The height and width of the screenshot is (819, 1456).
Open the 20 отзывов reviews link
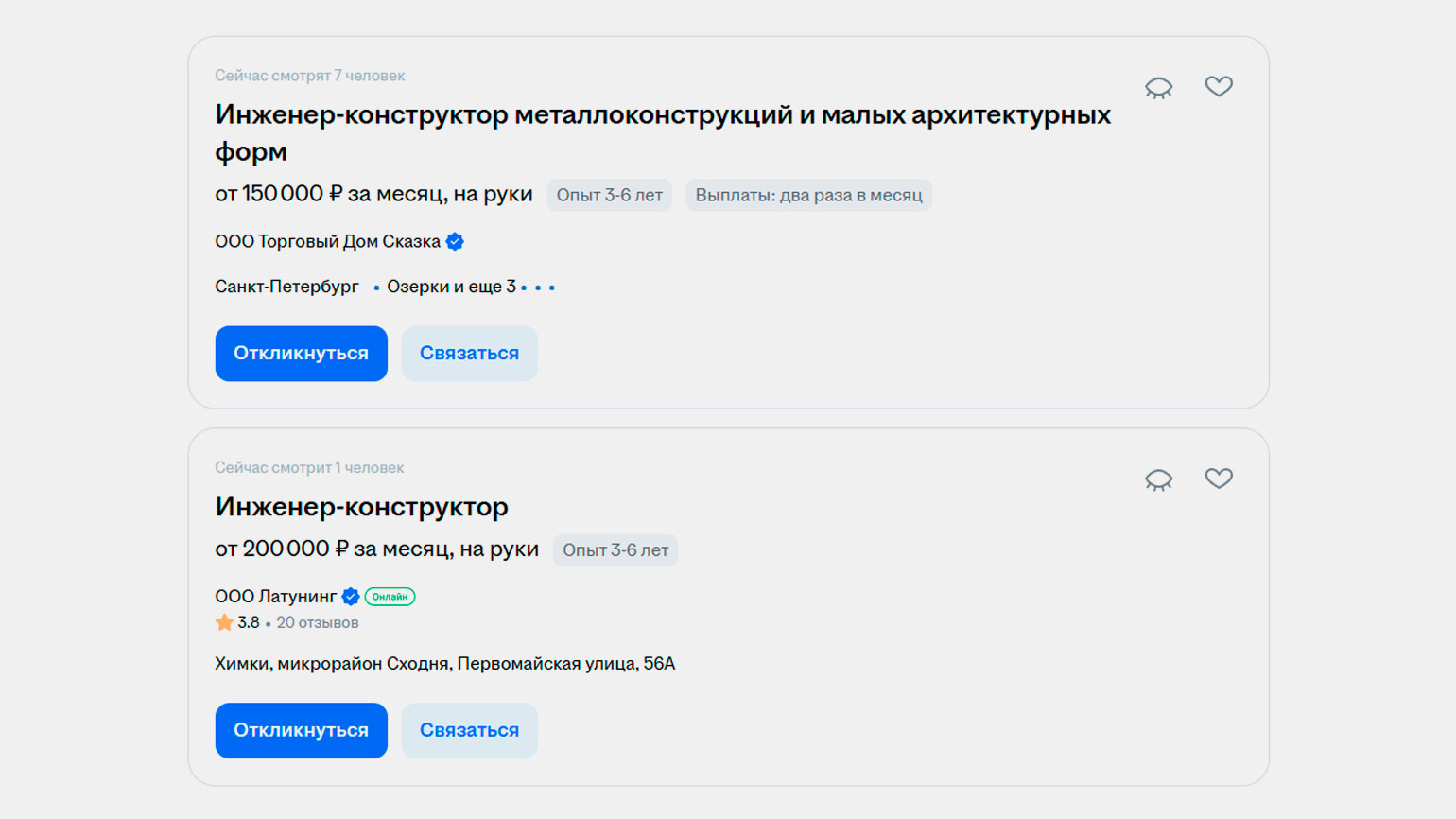pyautogui.click(x=318, y=622)
